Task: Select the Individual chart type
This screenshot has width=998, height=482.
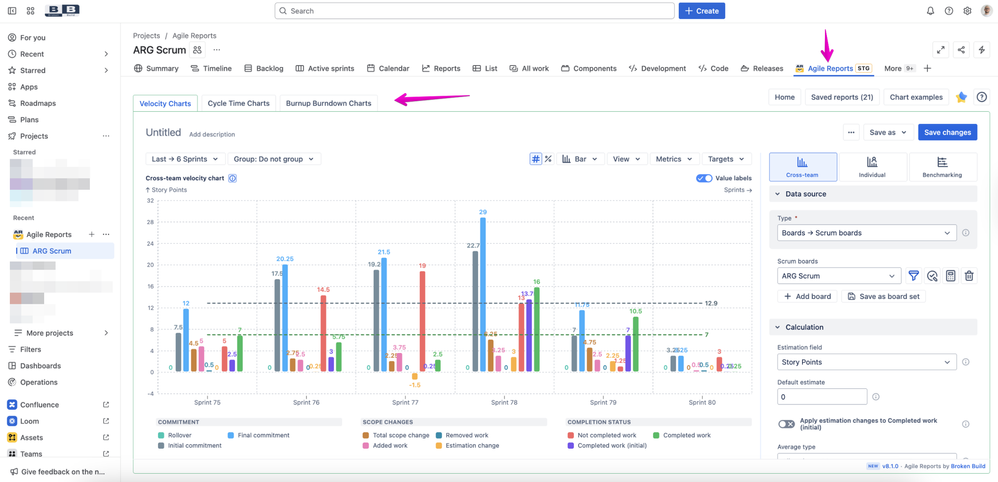Action: 871,167
